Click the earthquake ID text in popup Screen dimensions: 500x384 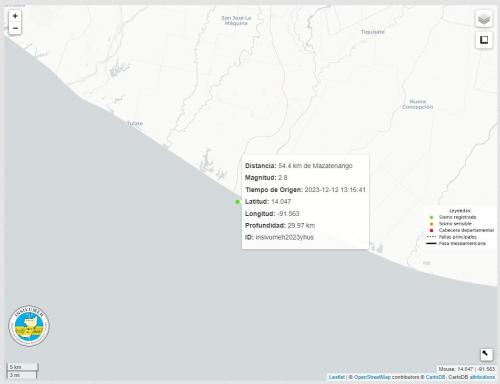284,237
